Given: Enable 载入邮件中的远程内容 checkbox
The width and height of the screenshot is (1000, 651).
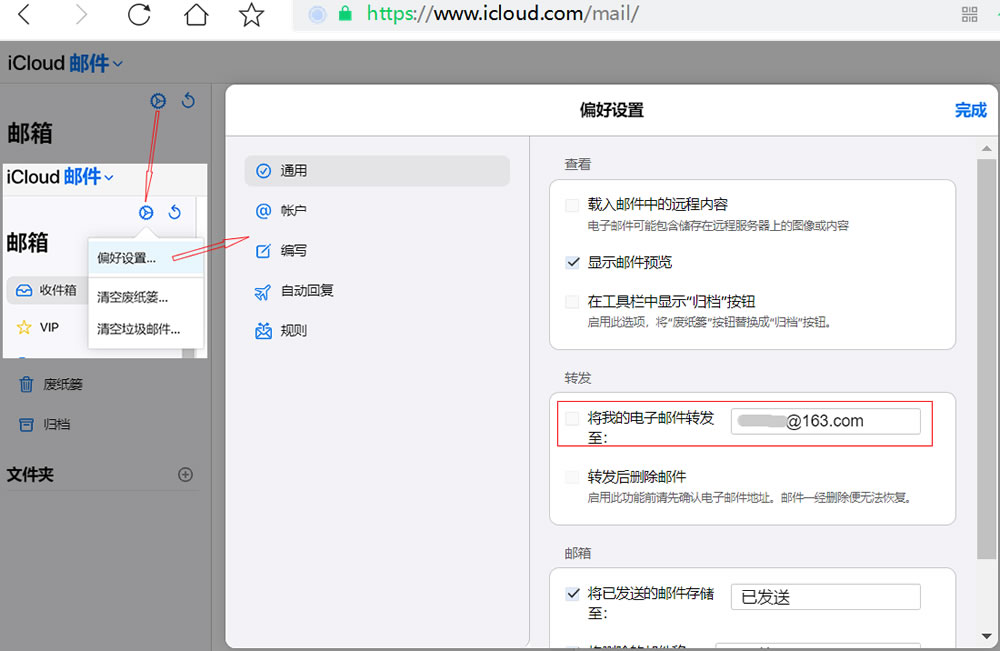Looking at the screenshot, I should click(x=573, y=205).
